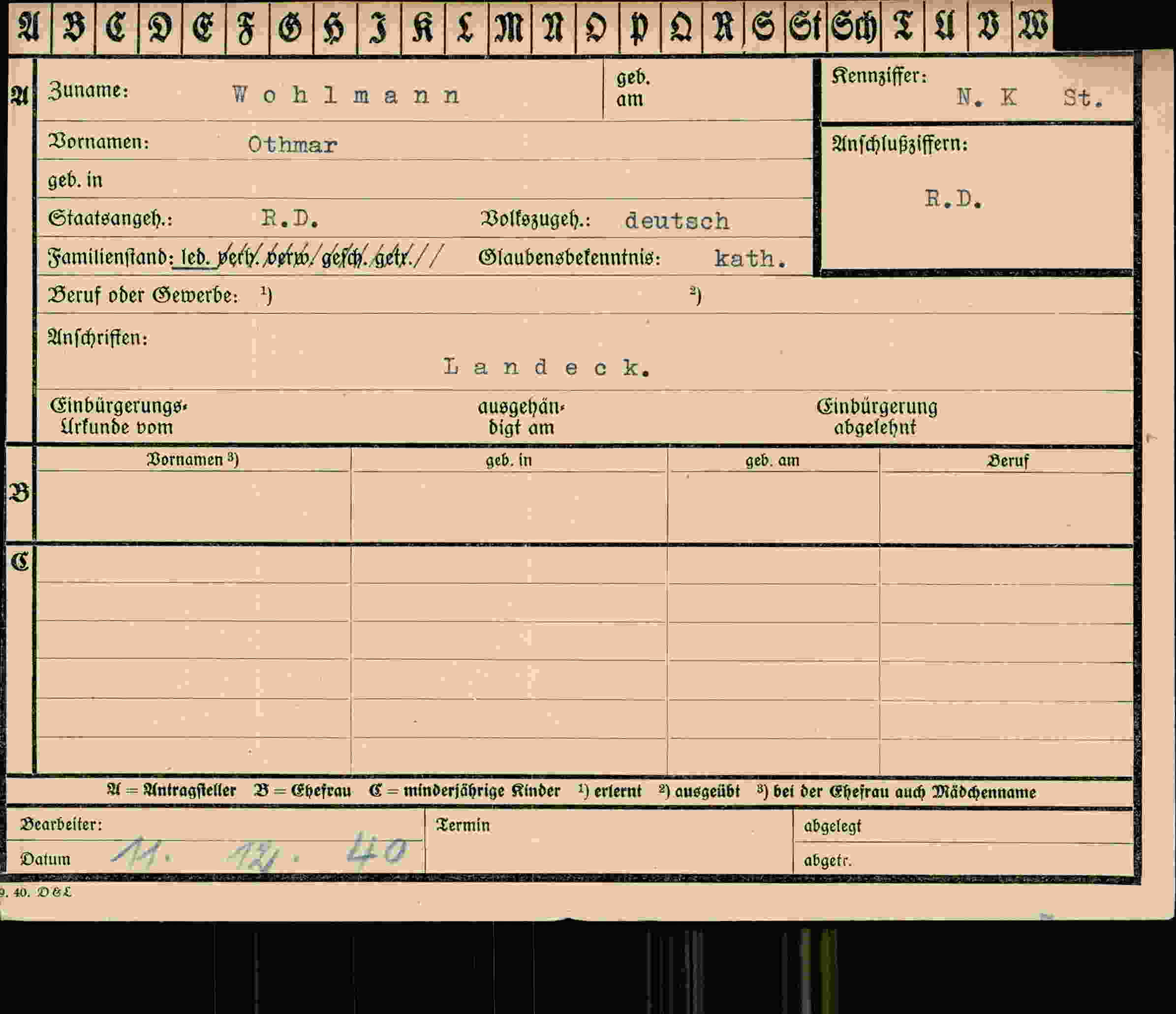Click the footnote 1) erlernt

coord(610,791)
